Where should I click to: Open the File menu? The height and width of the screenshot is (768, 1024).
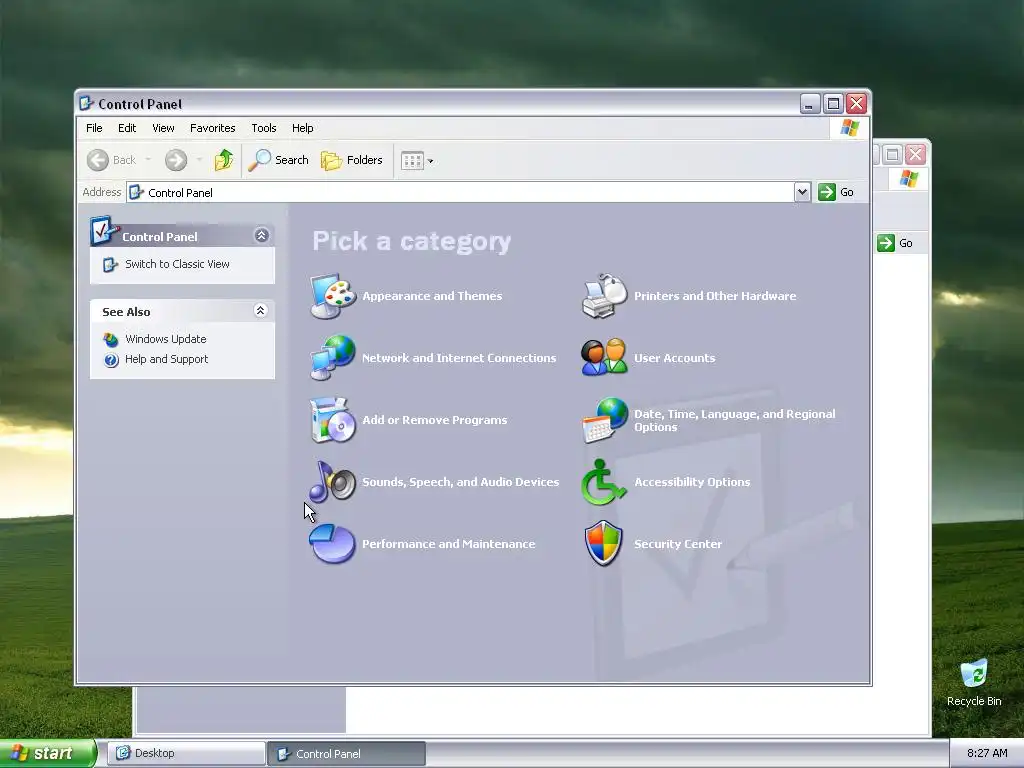click(94, 128)
